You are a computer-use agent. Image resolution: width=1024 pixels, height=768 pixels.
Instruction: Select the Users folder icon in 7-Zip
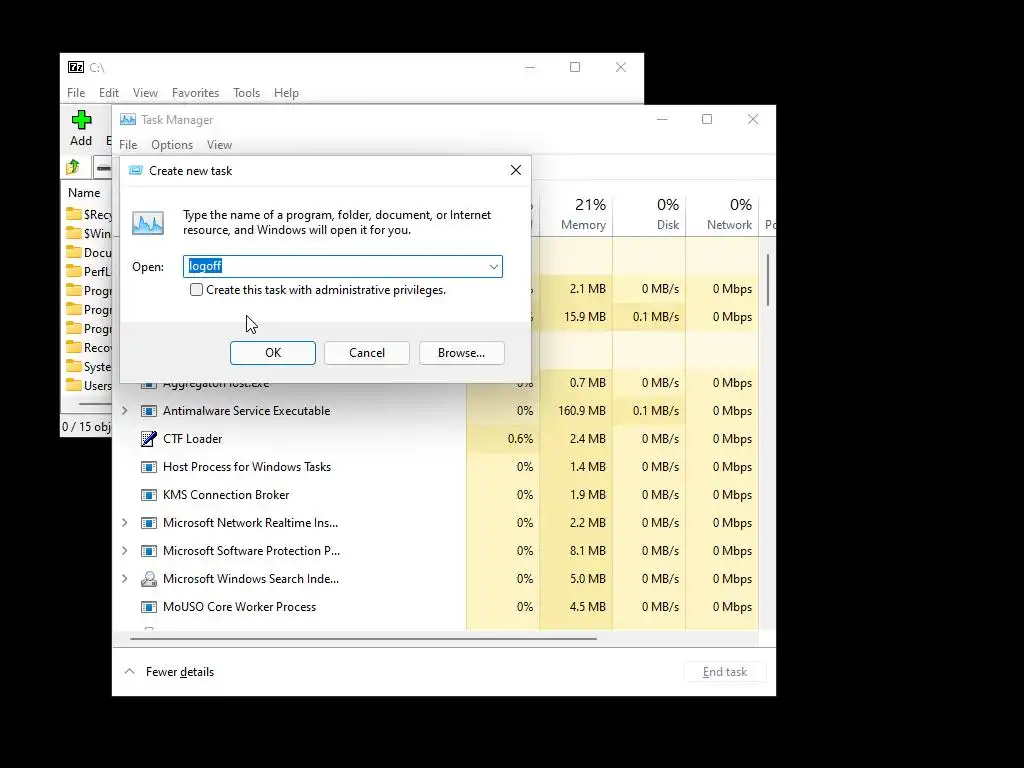point(74,385)
